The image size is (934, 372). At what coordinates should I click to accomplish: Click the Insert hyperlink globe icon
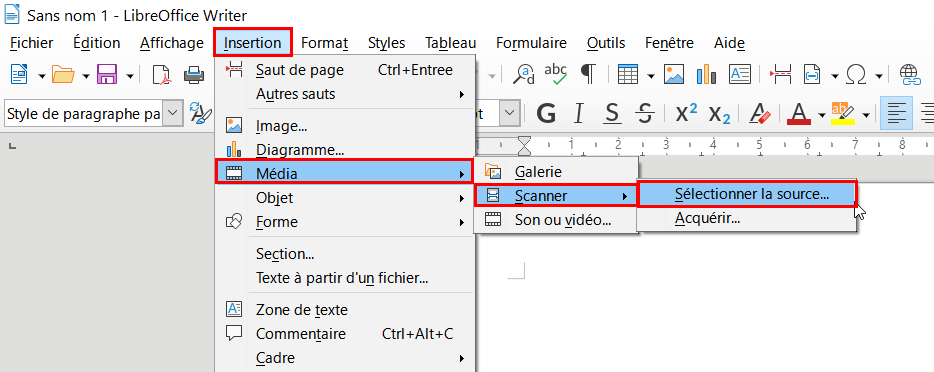click(x=910, y=74)
